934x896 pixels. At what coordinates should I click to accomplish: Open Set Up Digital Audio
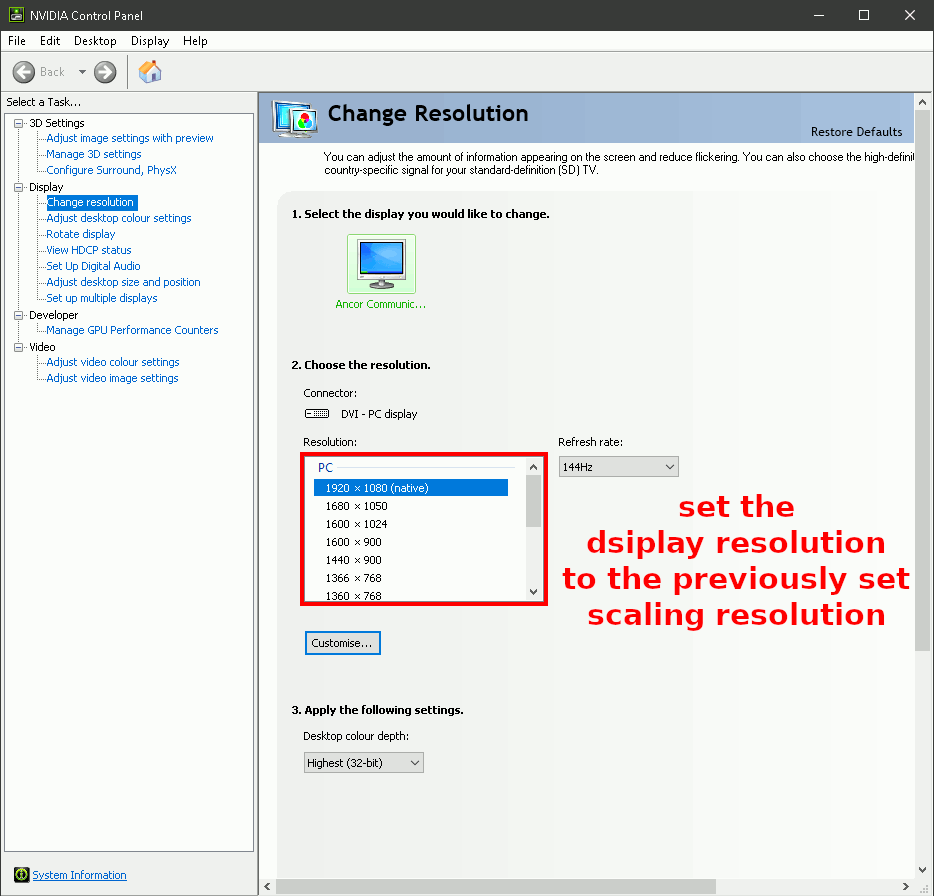pyautogui.click(x=94, y=266)
